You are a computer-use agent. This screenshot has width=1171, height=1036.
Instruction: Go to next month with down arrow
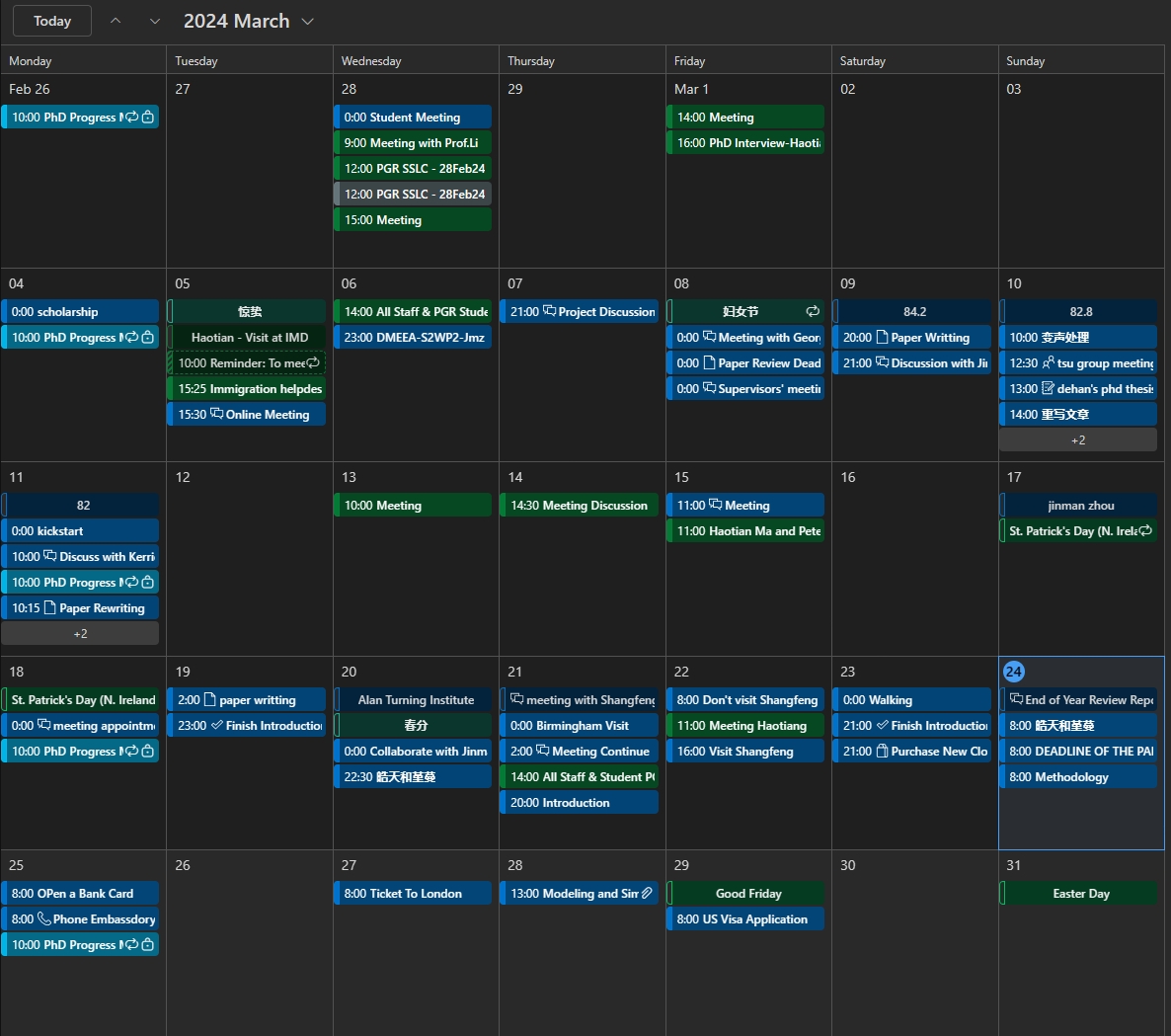[154, 21]
